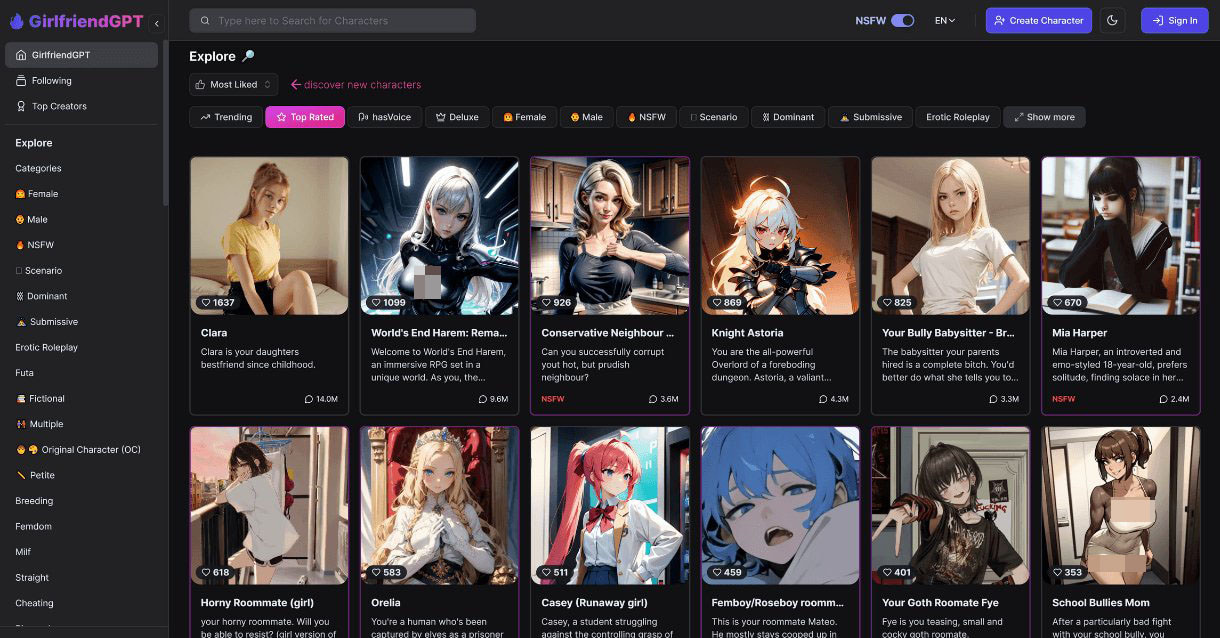
Task: Switch to the Trending tab
Action: point(226,117)
